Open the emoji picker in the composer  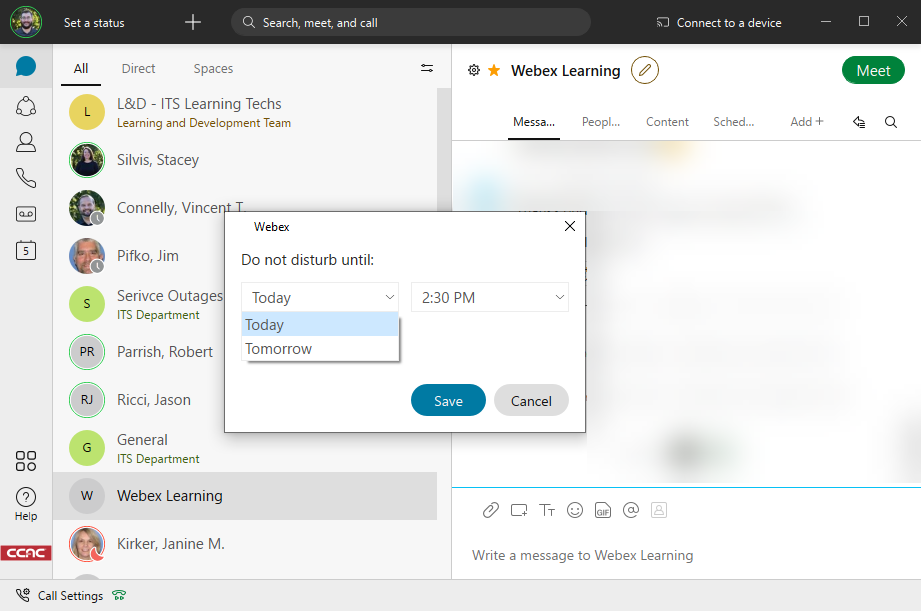tap(574, 510)
